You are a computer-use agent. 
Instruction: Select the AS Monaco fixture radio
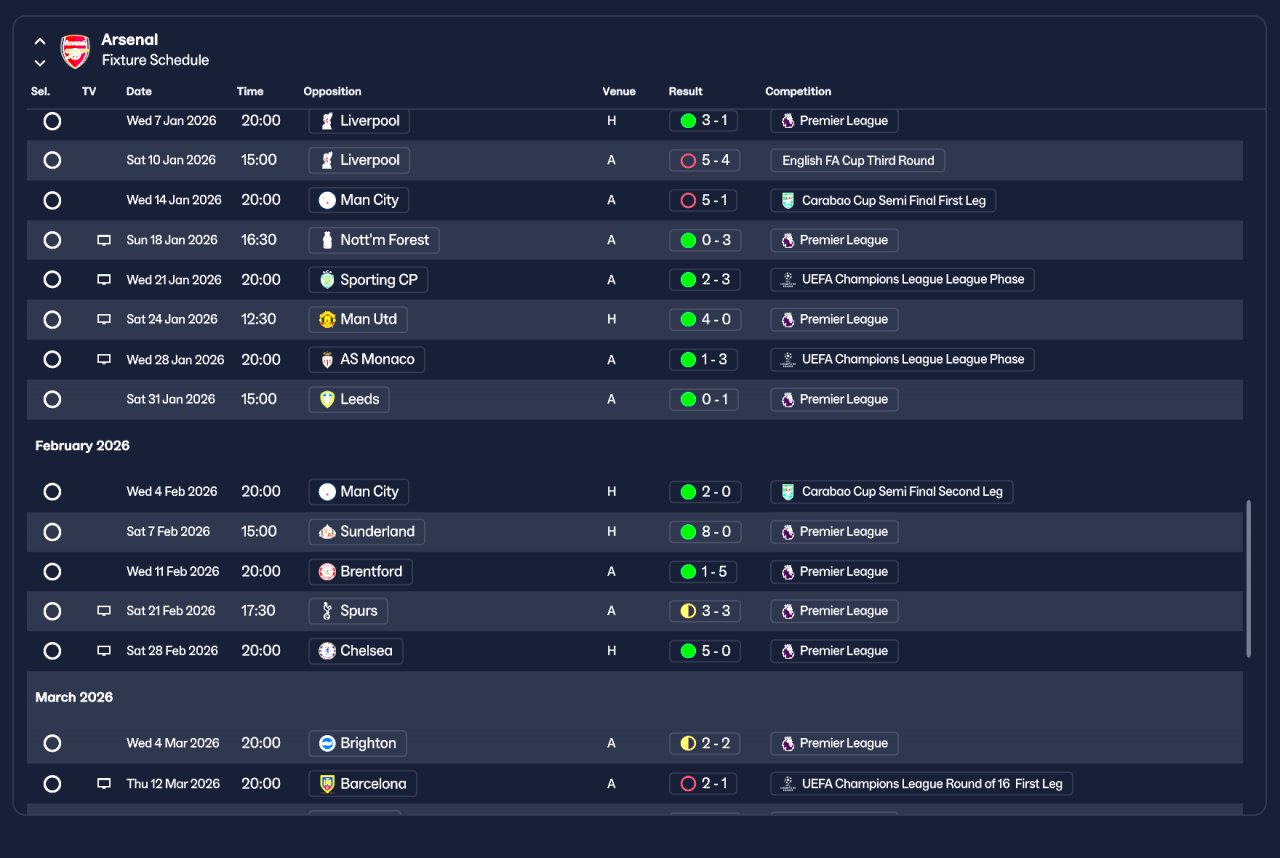point(52,359)
